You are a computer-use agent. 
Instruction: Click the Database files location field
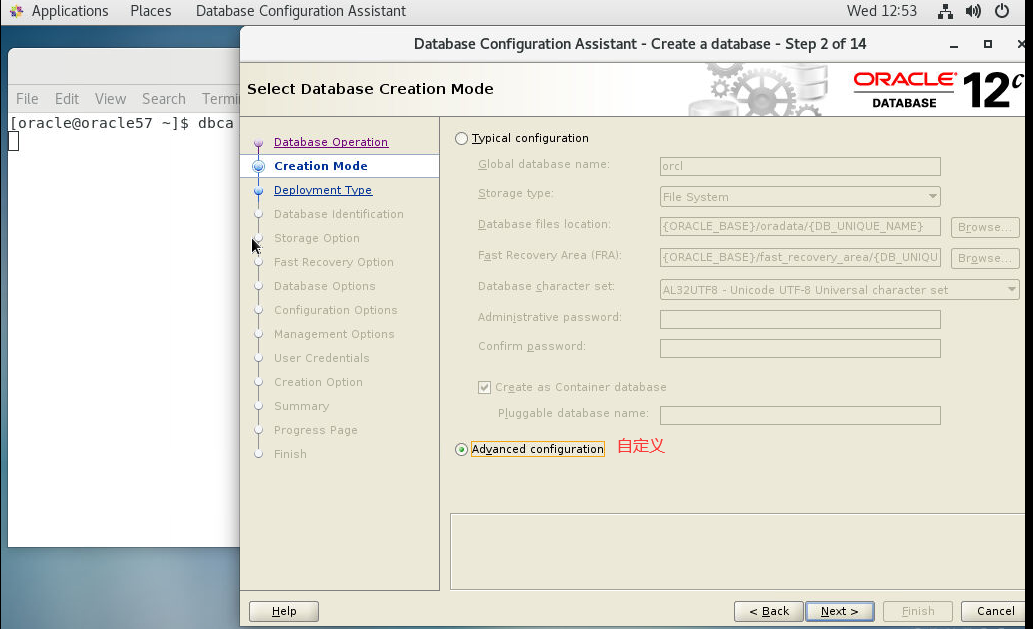coord(800,227)
